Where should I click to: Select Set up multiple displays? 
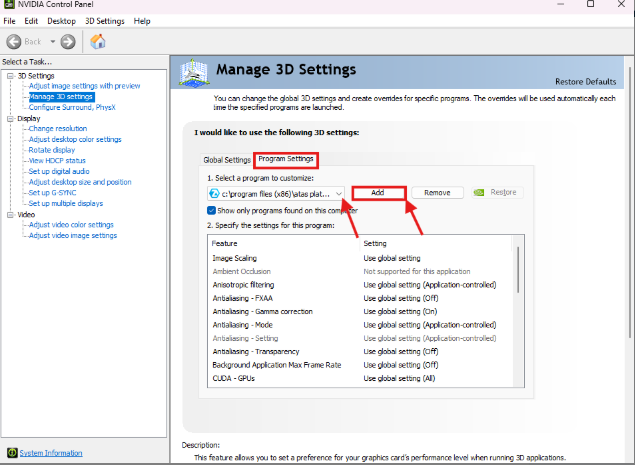point(66,203)
